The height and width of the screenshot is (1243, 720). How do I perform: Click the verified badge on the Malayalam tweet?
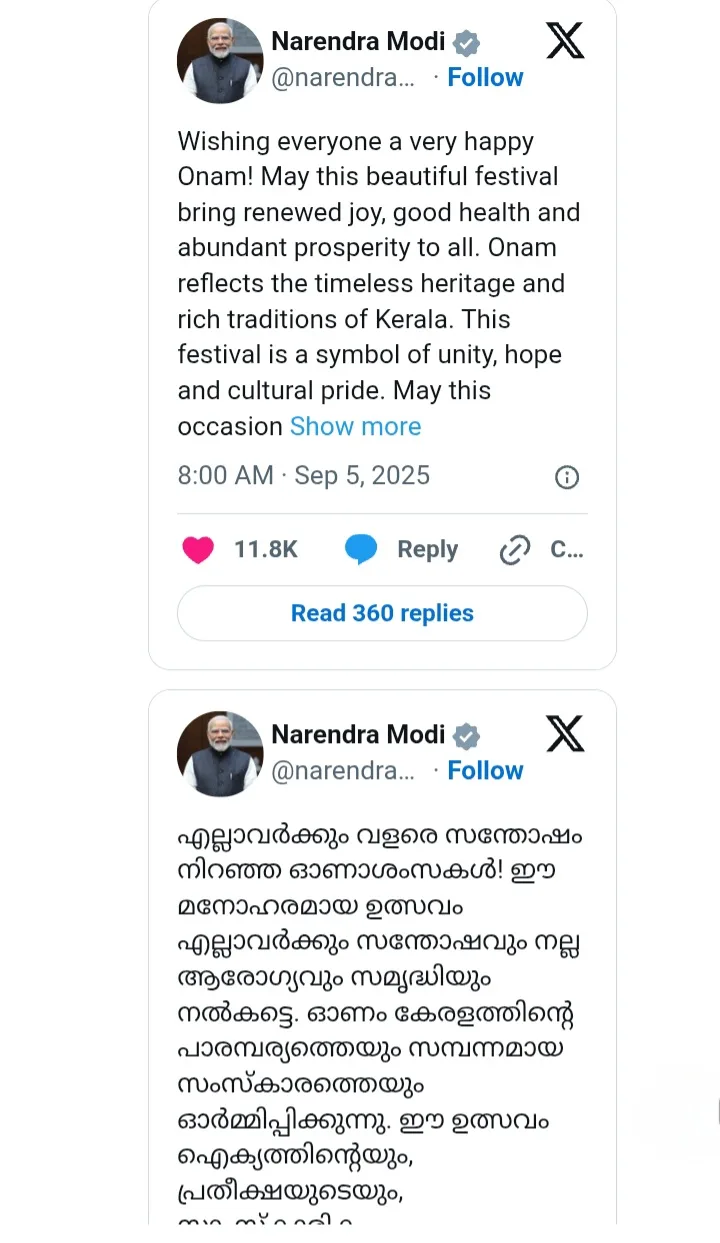point(466,736)
